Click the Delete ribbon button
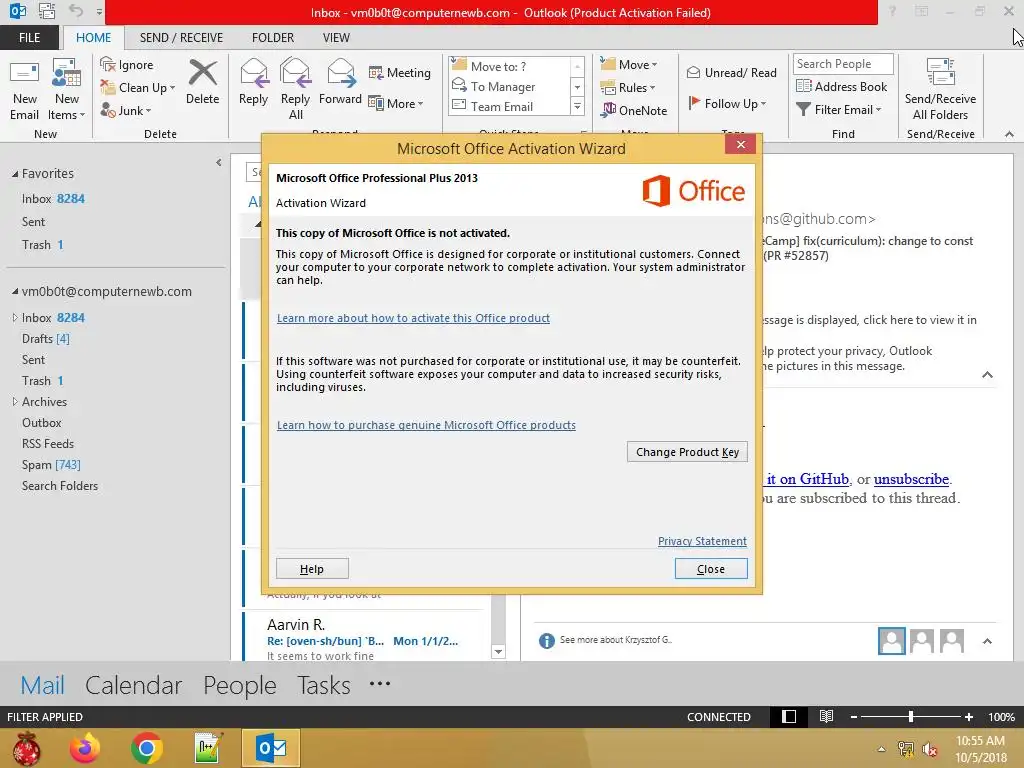Image resolution: width=1024 pixels, height=768 pixels. (202, 82)
